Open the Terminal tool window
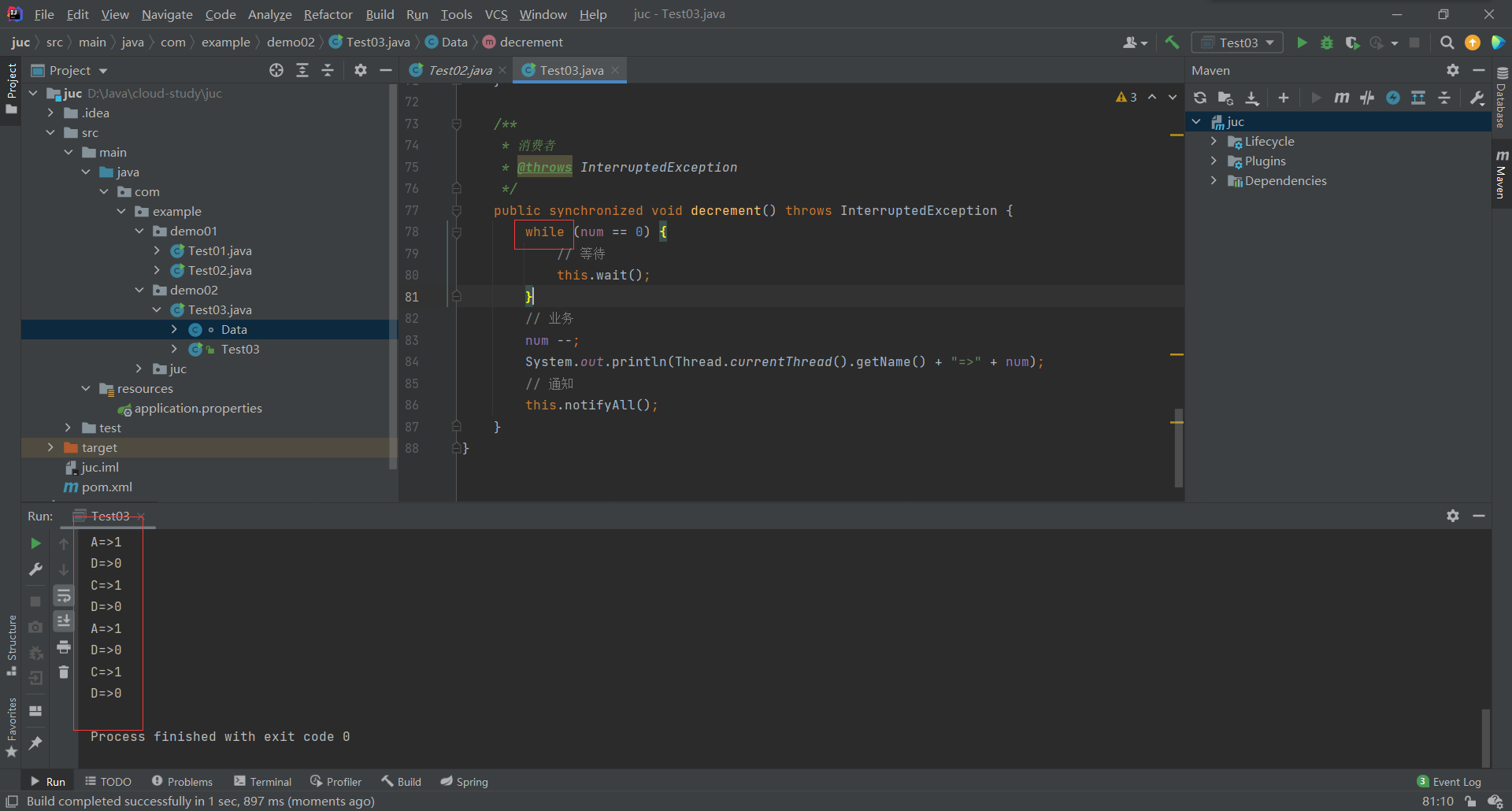The height and width of the screenshot is (811, 1512). pyautogui.click(x=263, y=782)
